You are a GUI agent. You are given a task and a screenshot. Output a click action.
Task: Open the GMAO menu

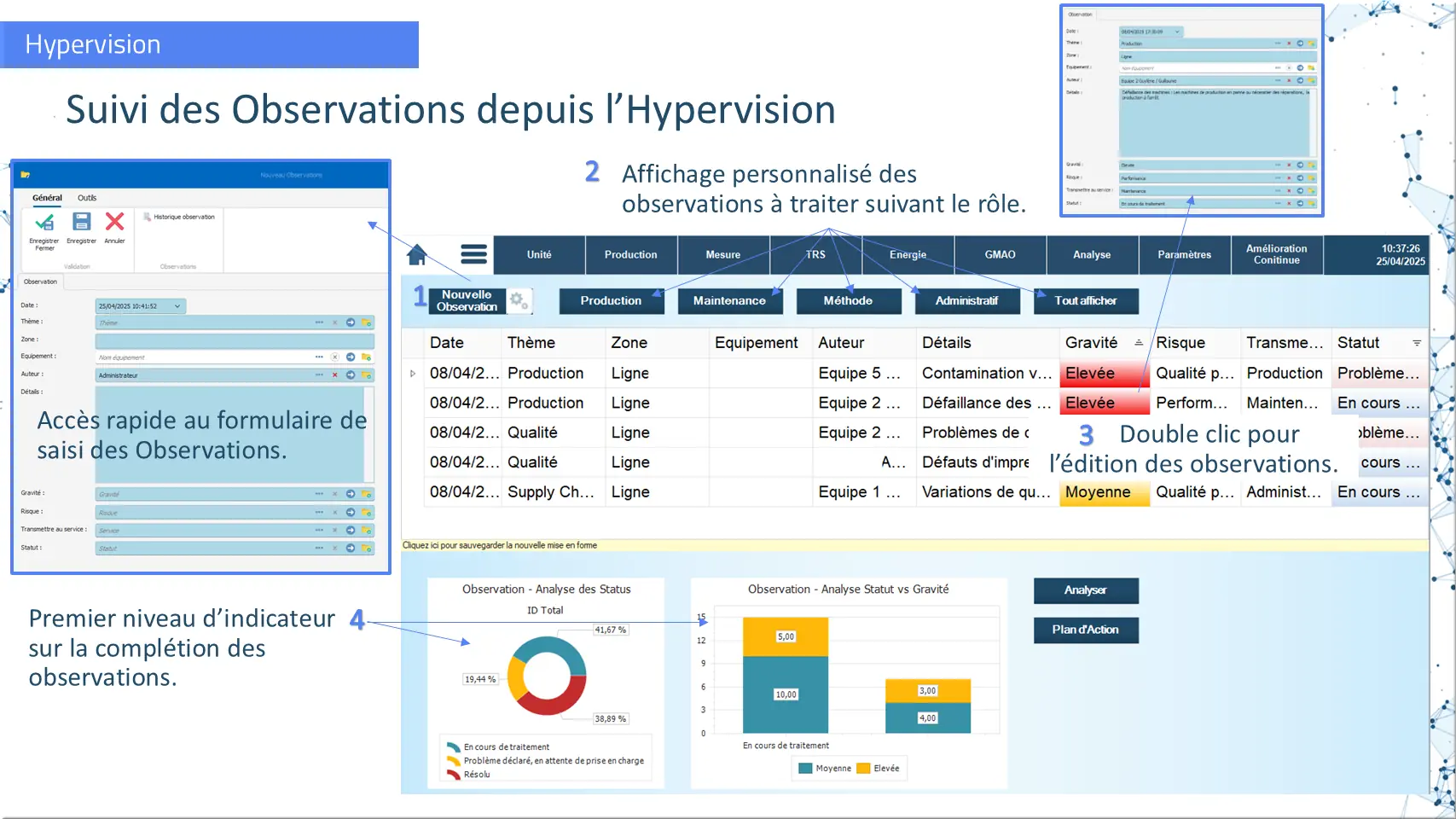click(x=1000, y=255)
